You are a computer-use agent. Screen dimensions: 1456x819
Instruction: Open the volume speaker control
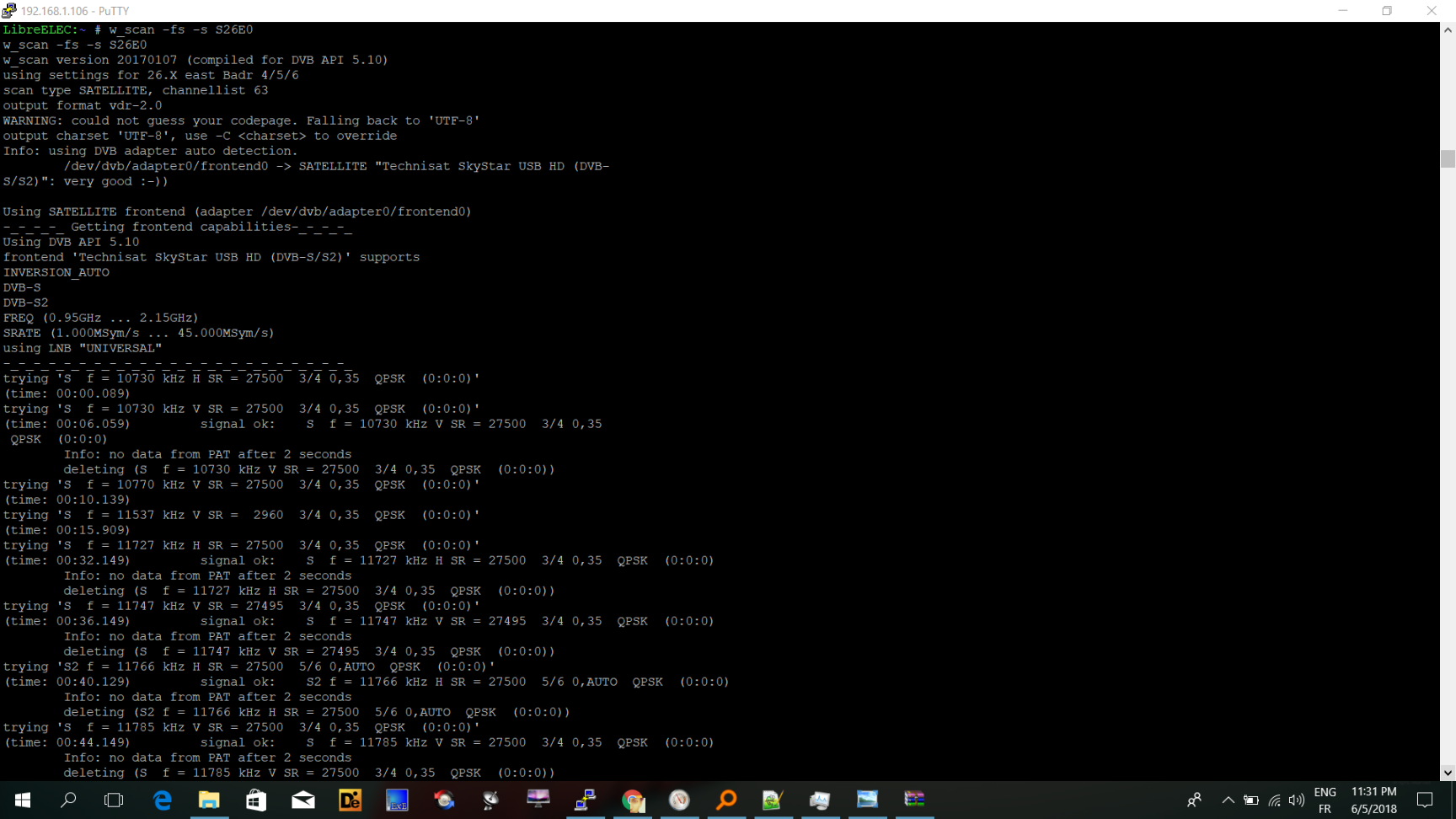[x=1296, y=800]
